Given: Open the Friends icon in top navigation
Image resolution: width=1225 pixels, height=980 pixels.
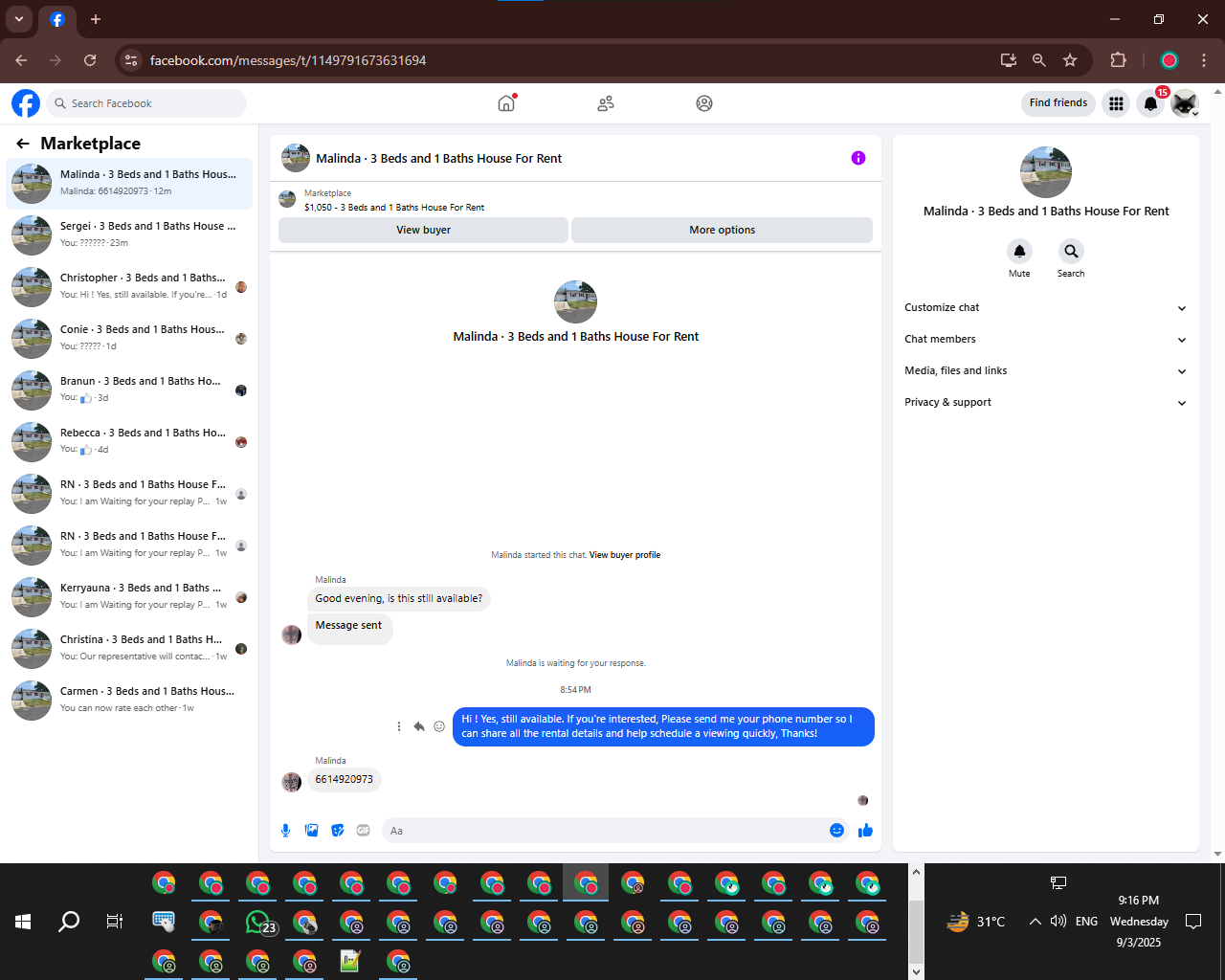Looking at the screenshot, I should [606, 103].
